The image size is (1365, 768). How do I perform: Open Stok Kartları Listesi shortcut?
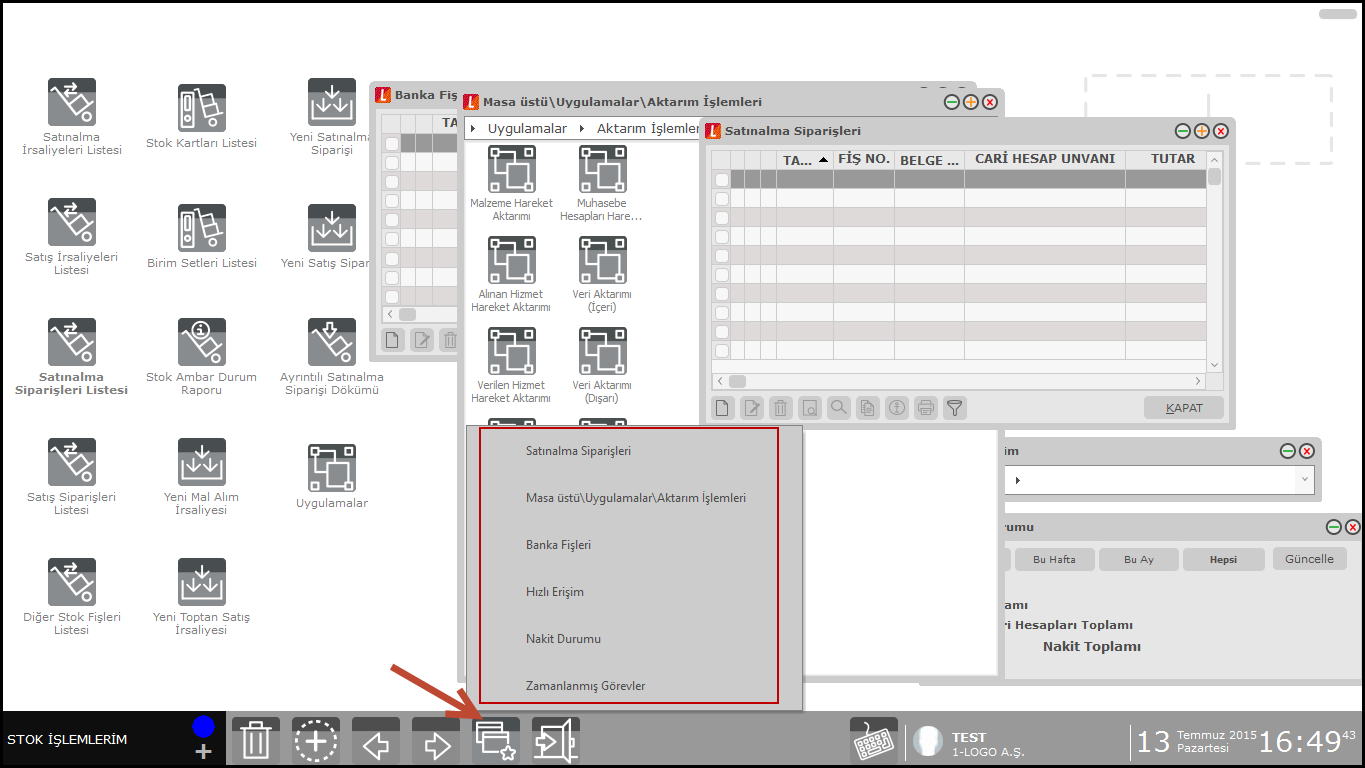tap(202, 109)
